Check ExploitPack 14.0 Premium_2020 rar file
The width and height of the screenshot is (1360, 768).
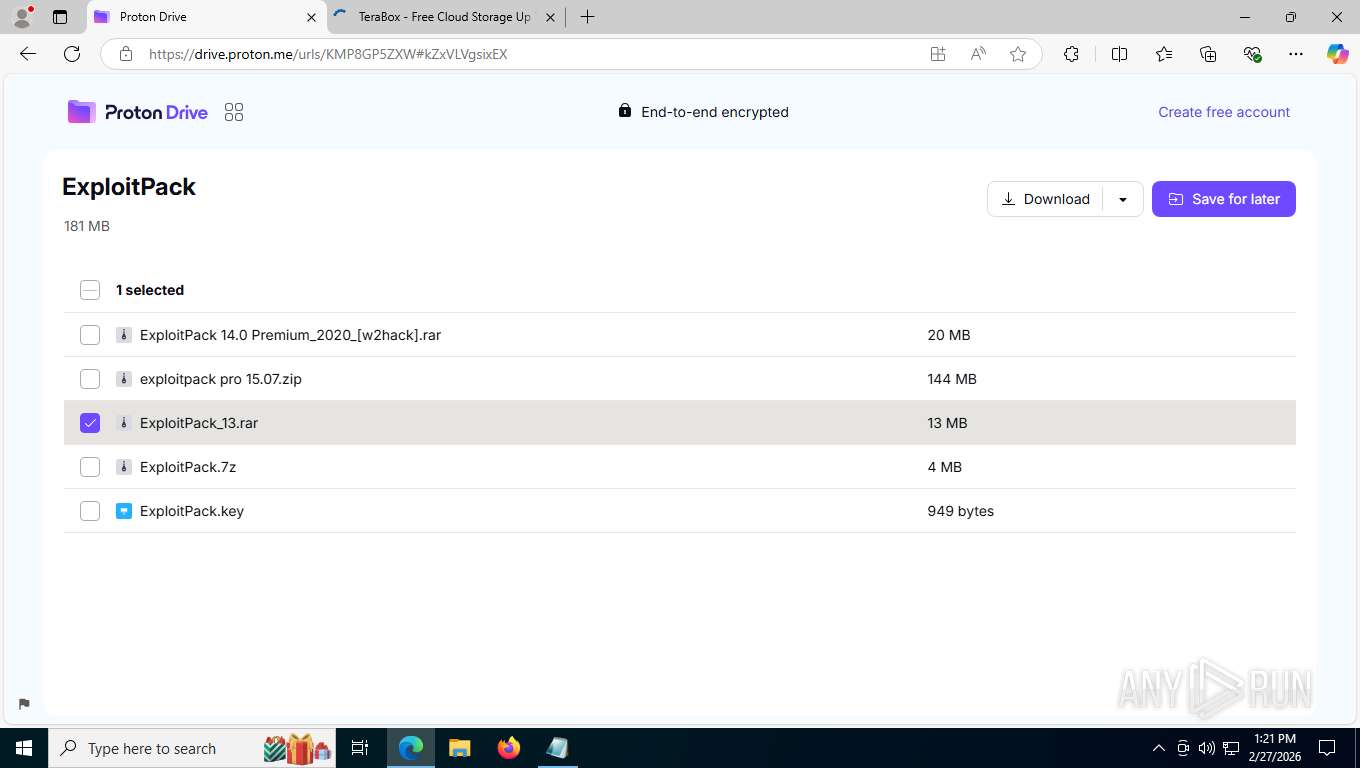coord(90,335)
